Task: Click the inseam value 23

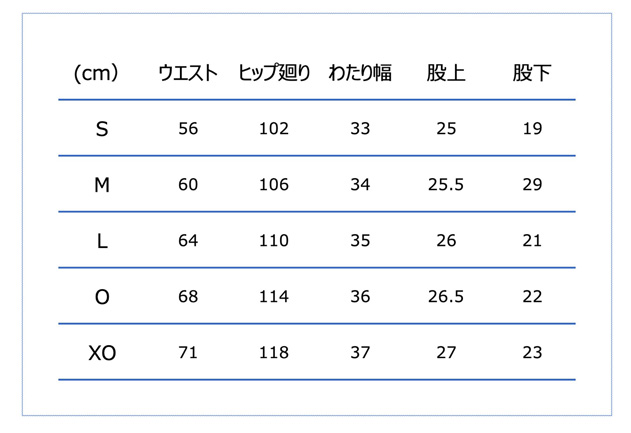Action: pyautogui.click(x=531, y=353)
